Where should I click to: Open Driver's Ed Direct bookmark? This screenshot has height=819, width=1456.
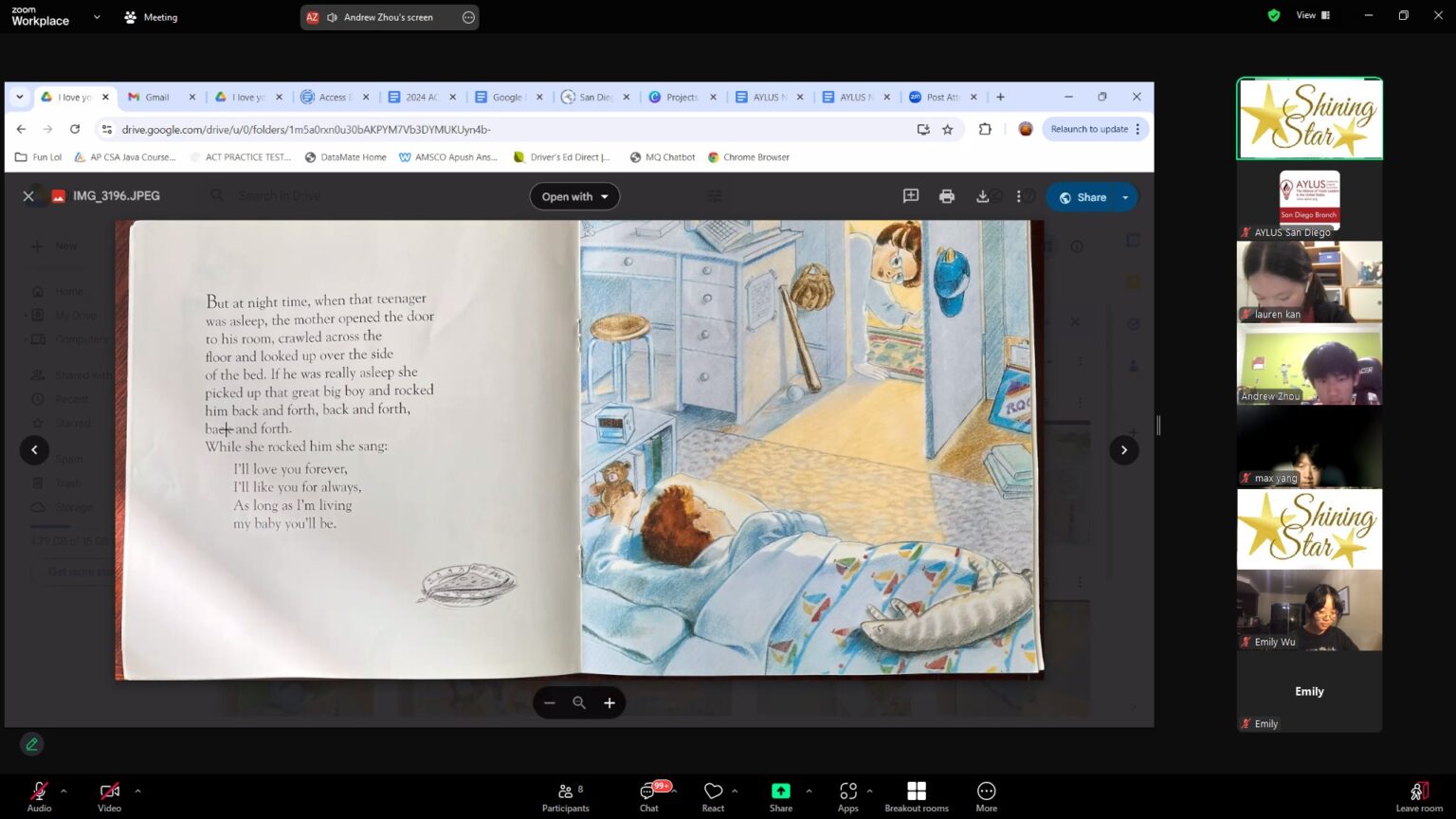562,157
